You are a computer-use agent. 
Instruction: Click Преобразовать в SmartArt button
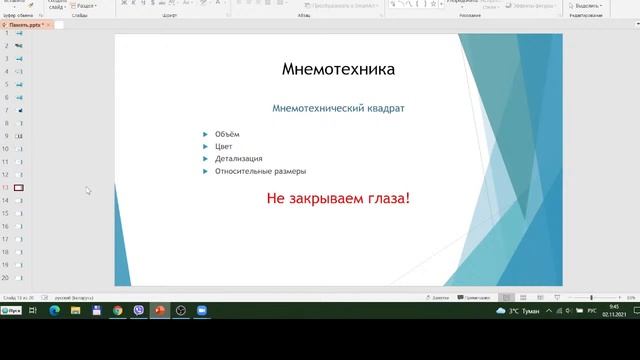[x=341, y=6]
